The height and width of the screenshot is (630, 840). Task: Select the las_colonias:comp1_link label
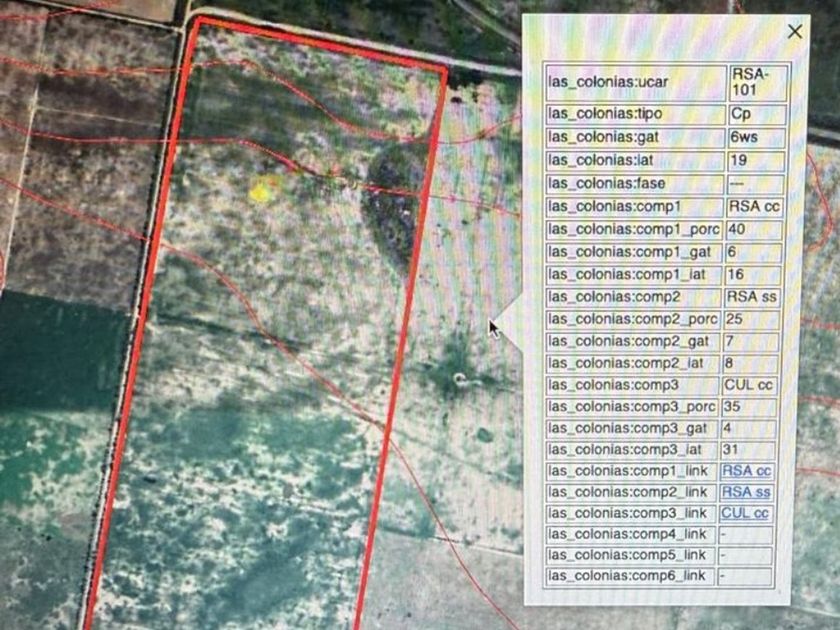pos(628,471)
